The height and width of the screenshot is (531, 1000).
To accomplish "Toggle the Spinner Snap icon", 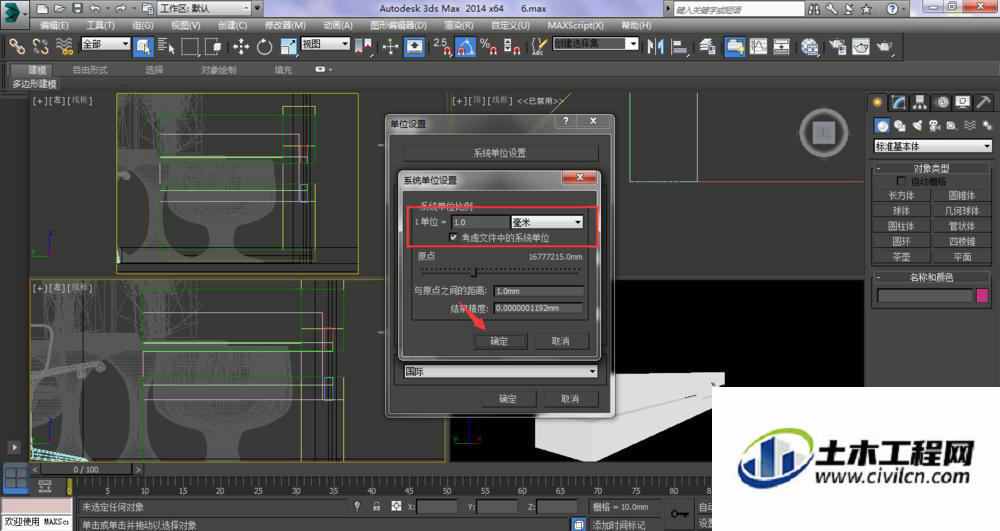I will tap(512, 47).
